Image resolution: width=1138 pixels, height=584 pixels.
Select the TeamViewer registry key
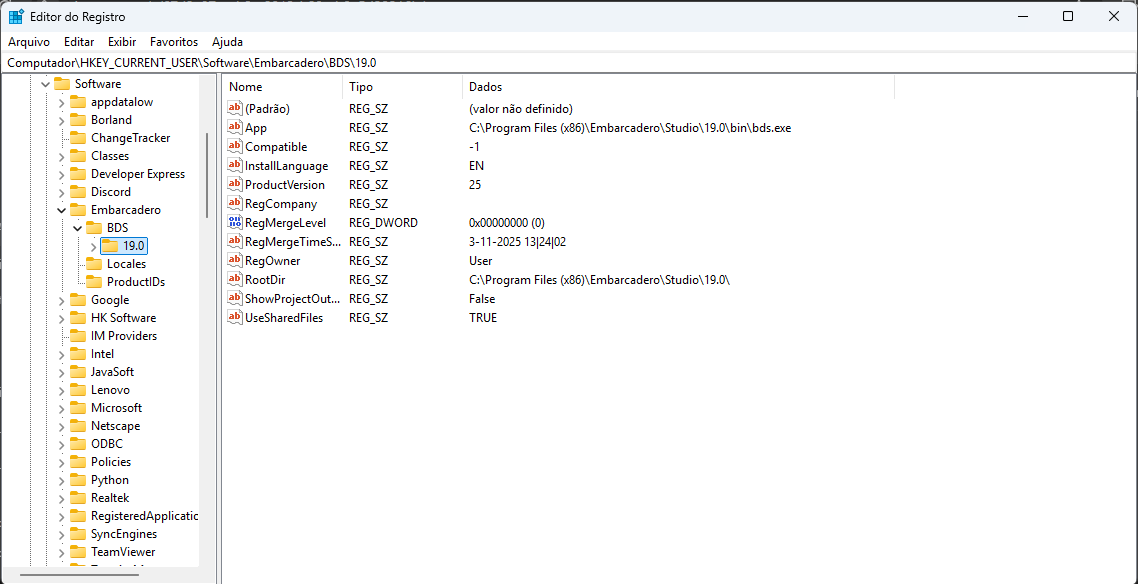[x=123, y=552]
